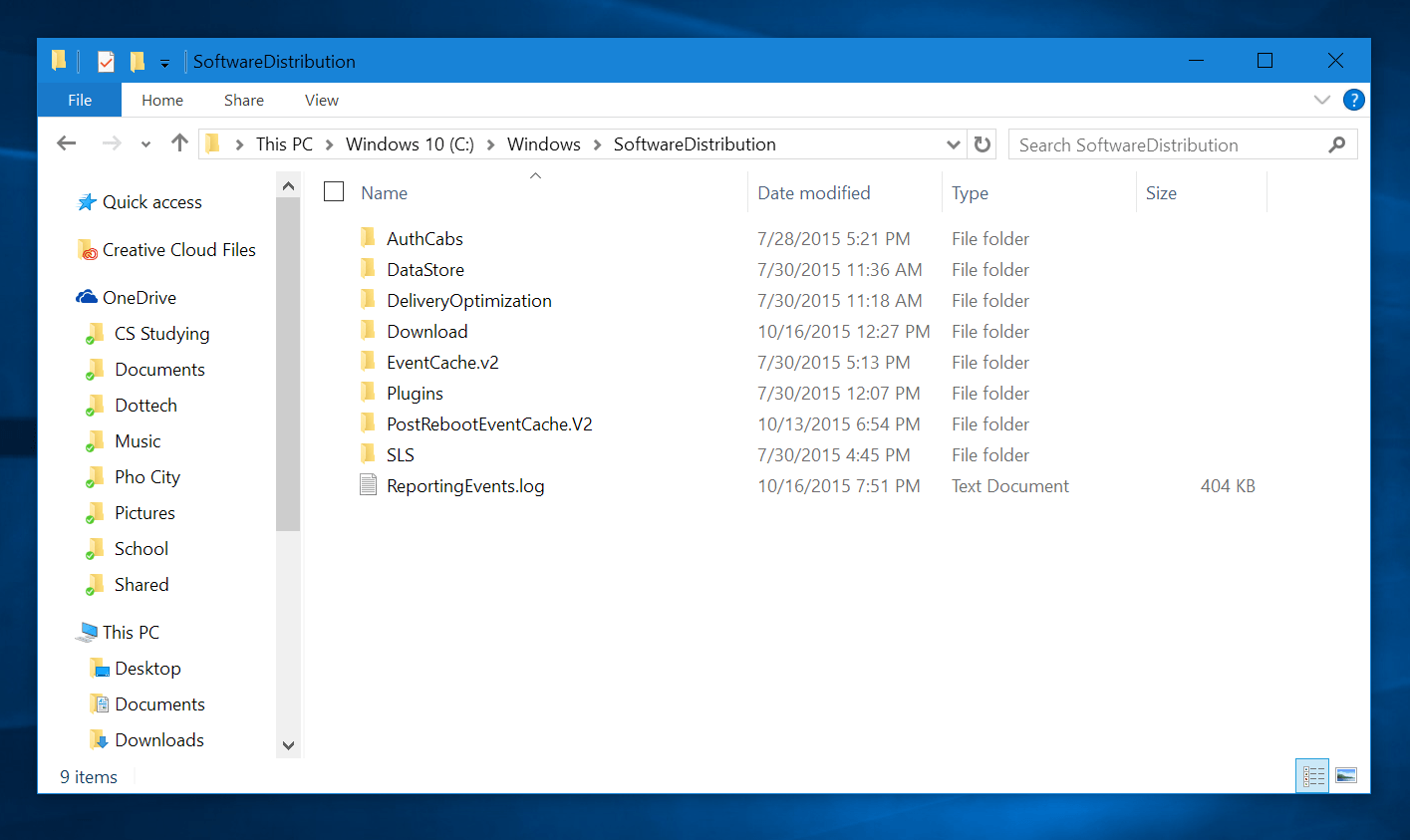The height and width of the screenshot is (840, 1410).
Task: Click the sidebar scroll up arrow
Action: 288,185
